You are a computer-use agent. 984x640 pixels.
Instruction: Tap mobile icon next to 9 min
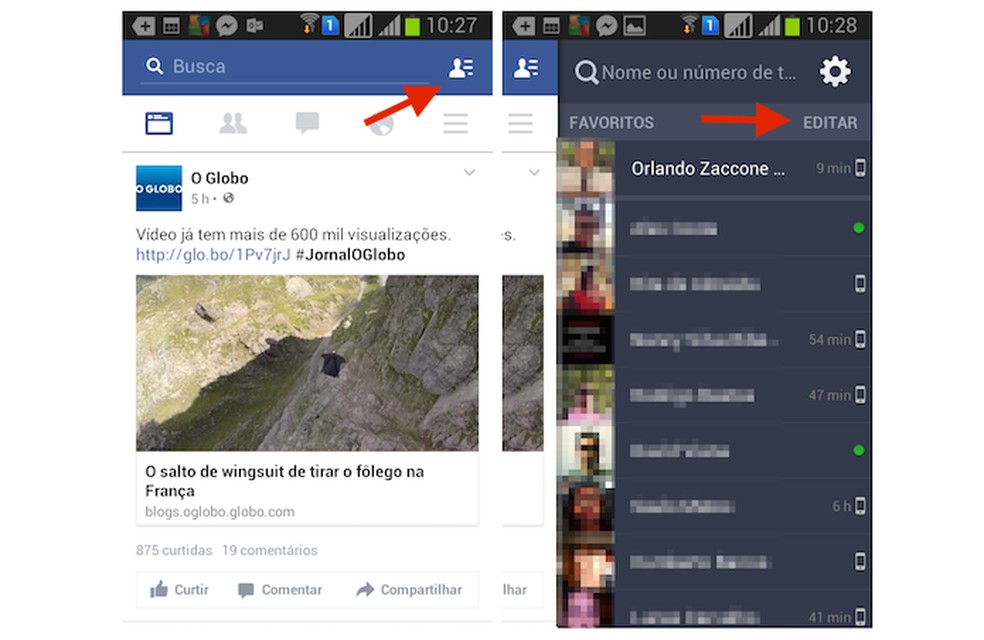(x=860, y=168)
